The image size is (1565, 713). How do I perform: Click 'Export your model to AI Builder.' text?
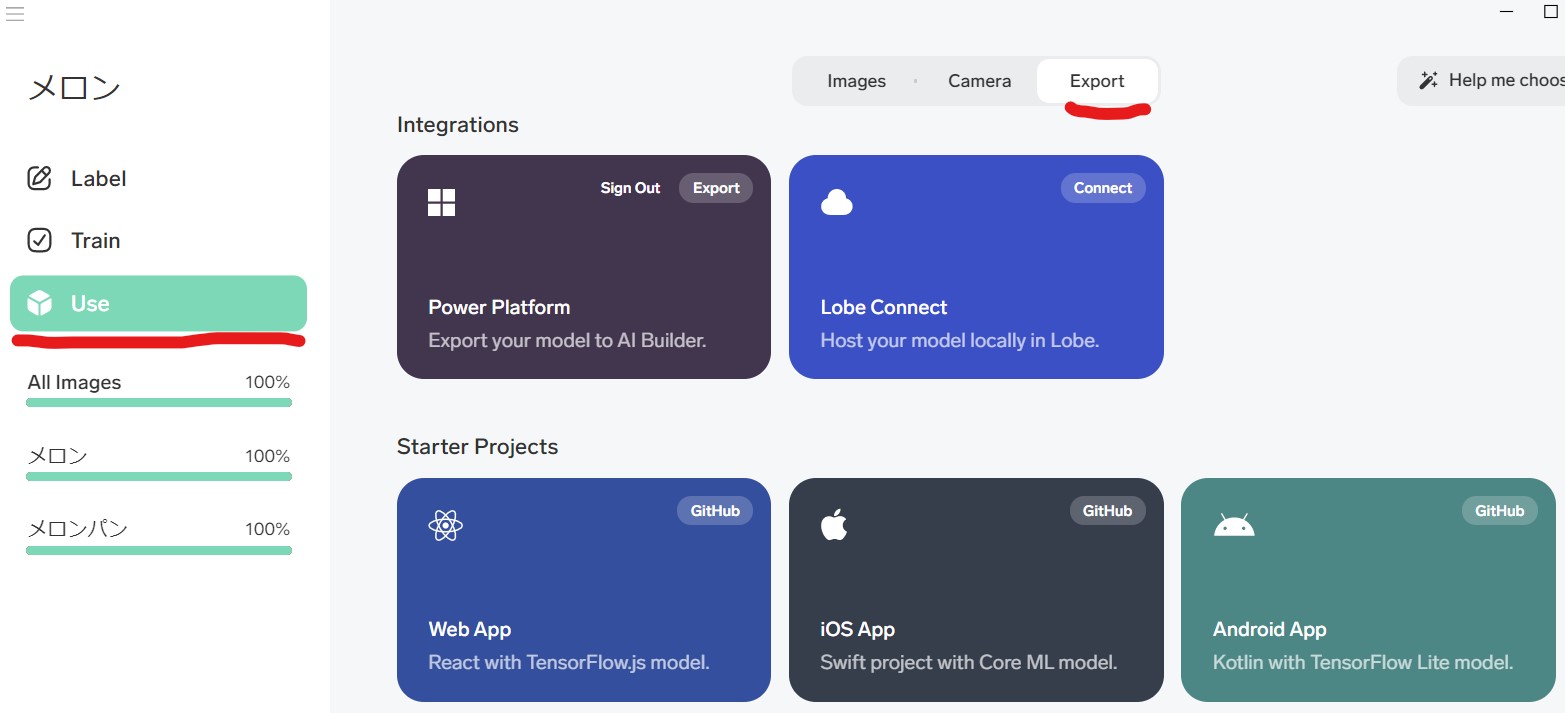tap(567, 341)
